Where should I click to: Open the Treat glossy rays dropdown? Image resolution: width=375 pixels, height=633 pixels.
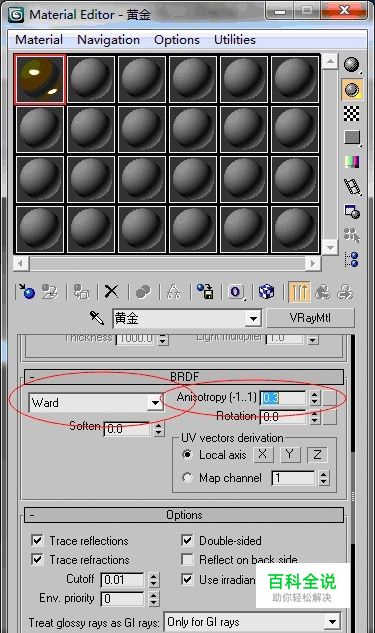coord(252,622)
